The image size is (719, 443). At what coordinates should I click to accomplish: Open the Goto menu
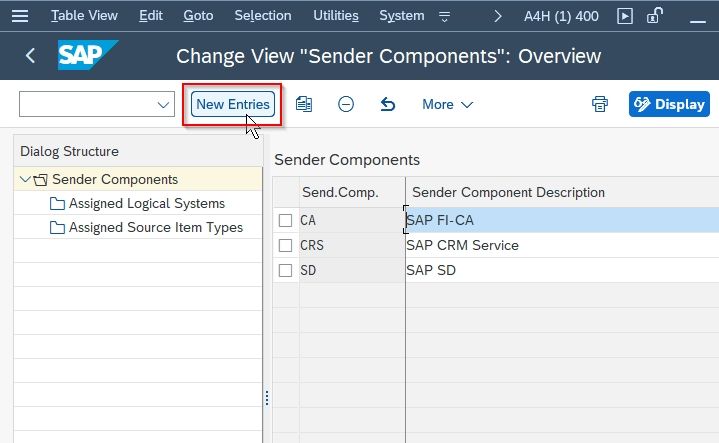(x=198, y=16)
